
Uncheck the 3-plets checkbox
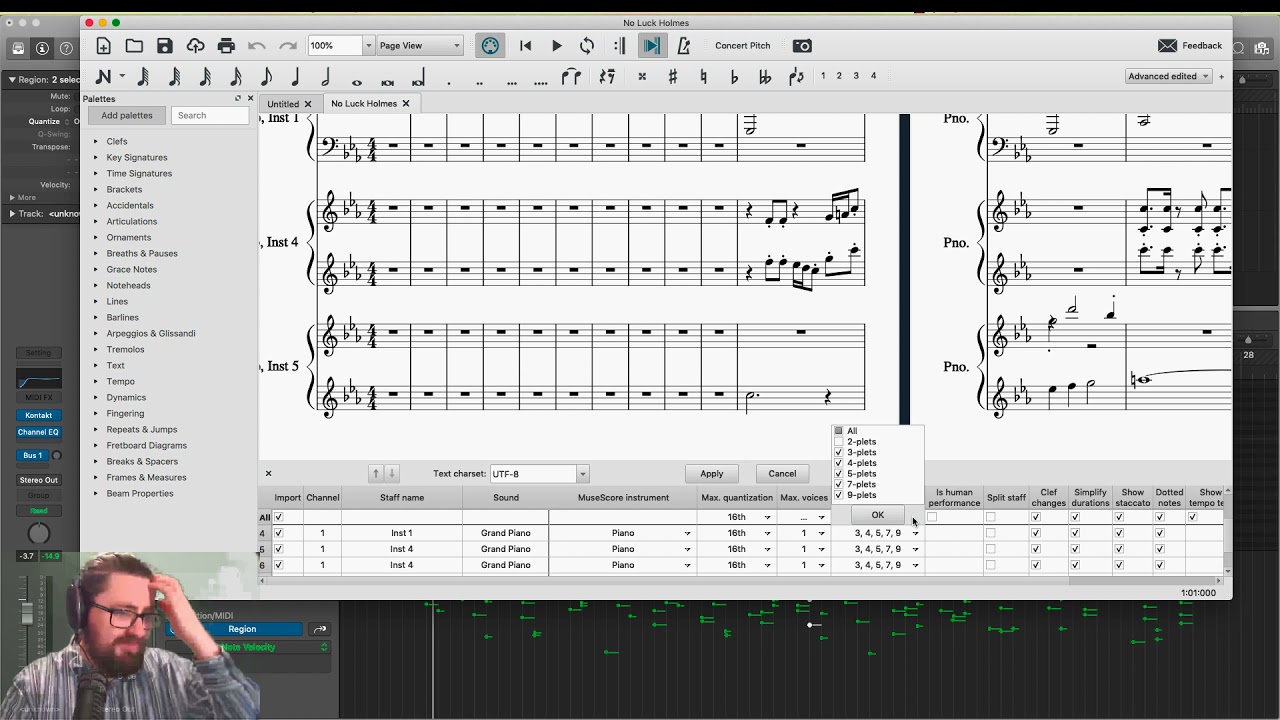pyautogui.click(x=839, y=453)
